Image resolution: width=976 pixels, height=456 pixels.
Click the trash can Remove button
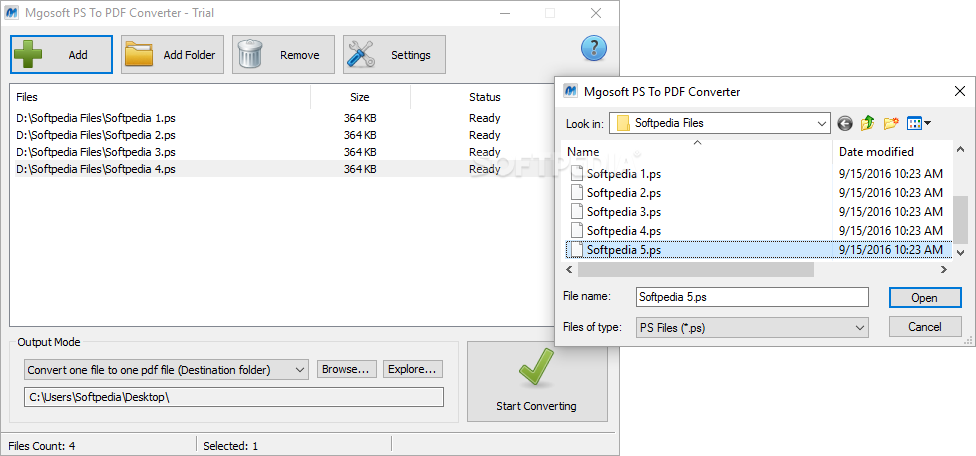coord(283,55)
